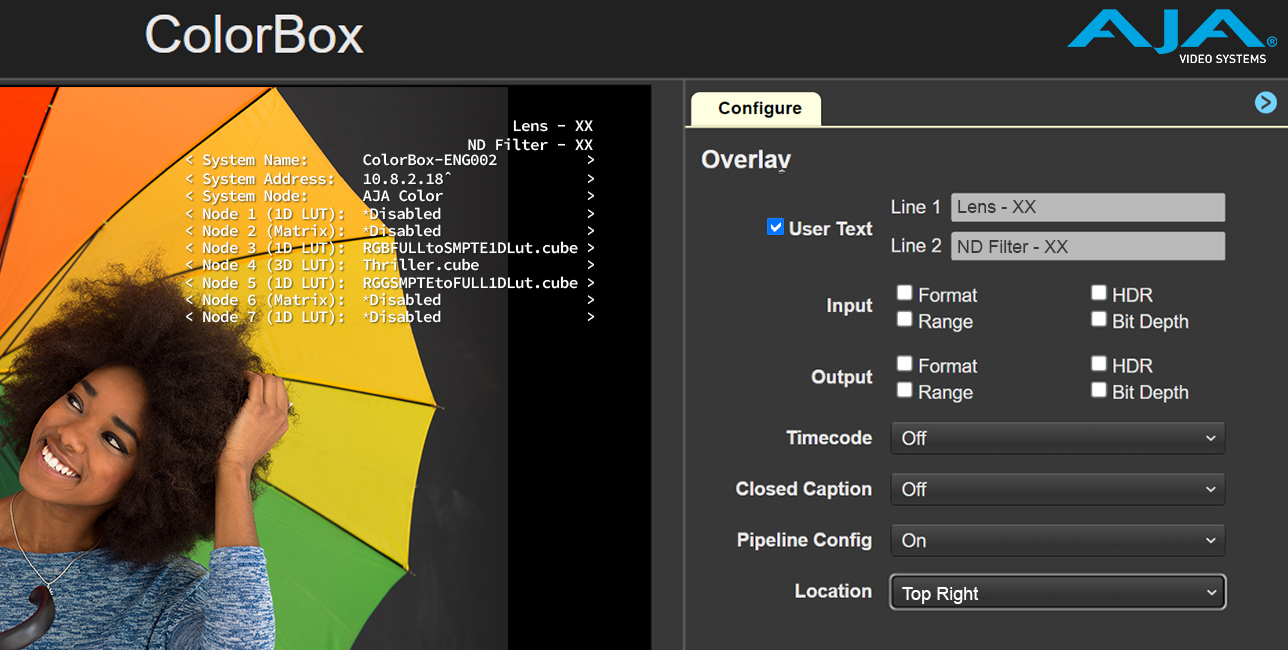Enable the Output Range checkbox
This screenshot has height=650, width=1288.
tap(904, 390)
